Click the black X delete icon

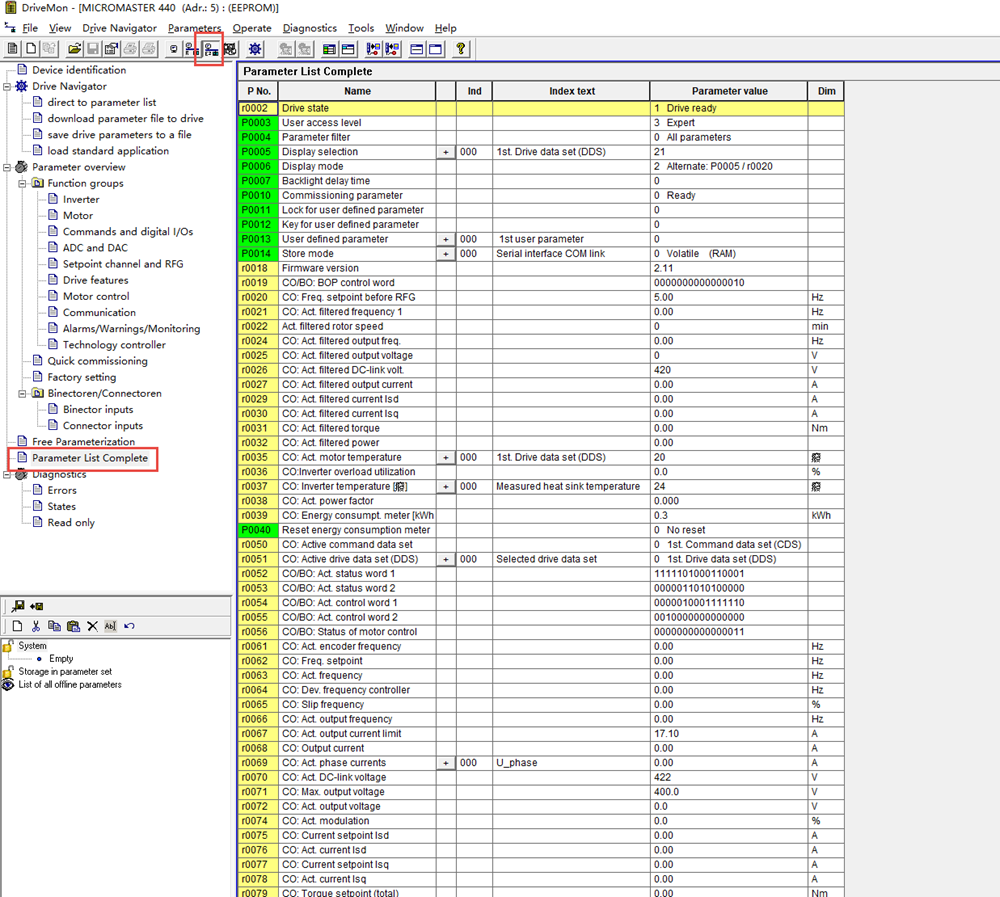[92, 626]
